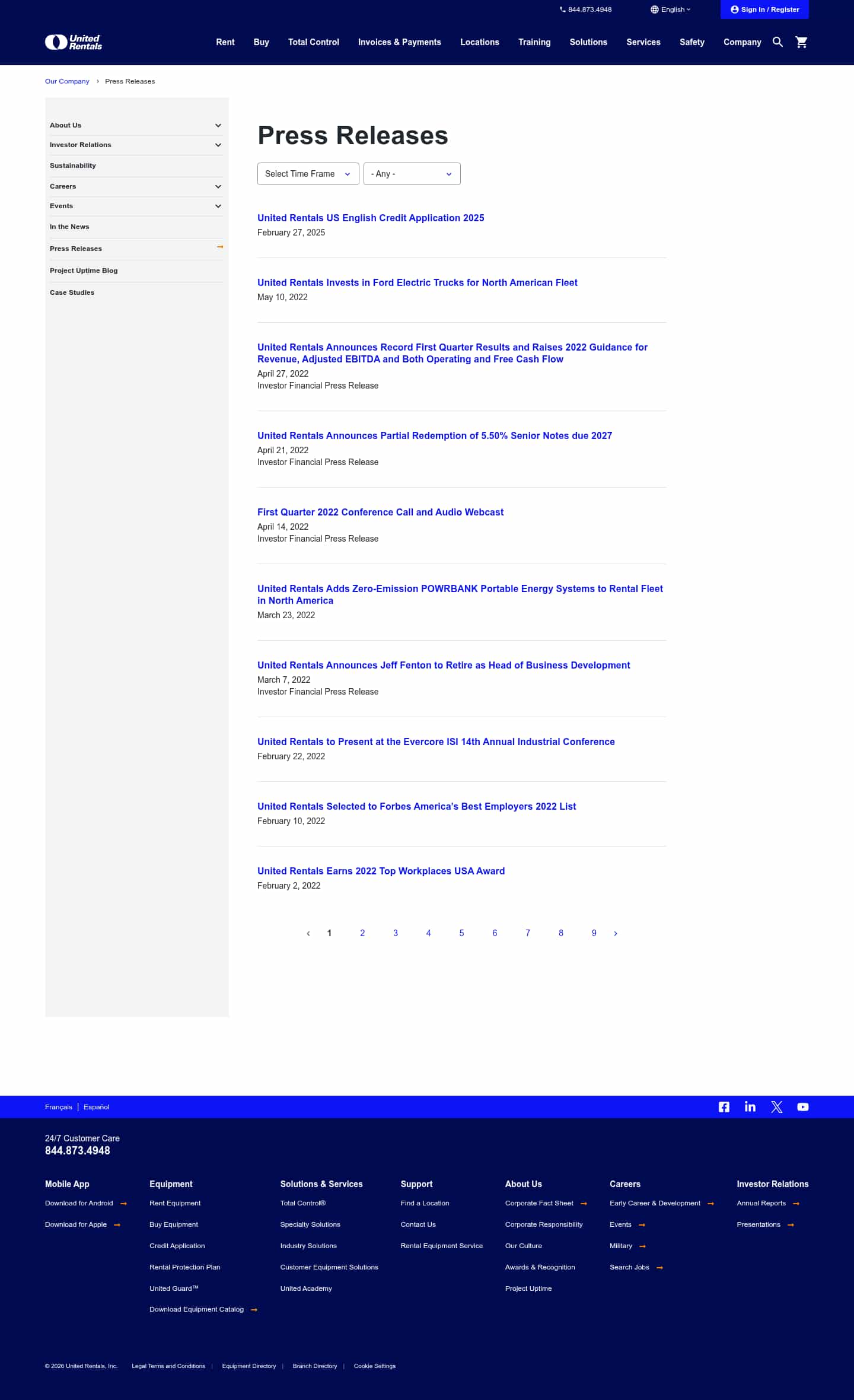Click the arrow icon beside Annual Reports
Screen dimensions: 854x1400
pyautogui.click(x=796, y=1204)
